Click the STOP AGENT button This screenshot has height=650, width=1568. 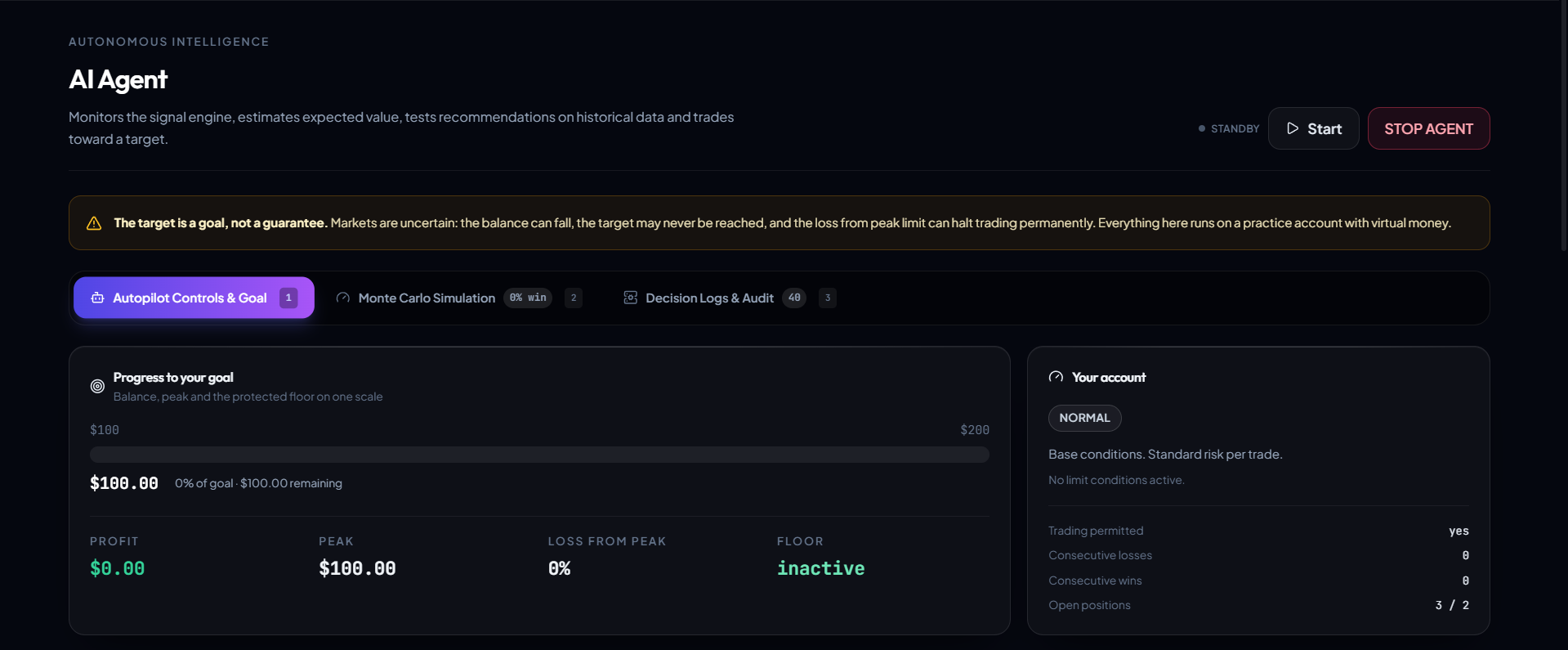1428,128
